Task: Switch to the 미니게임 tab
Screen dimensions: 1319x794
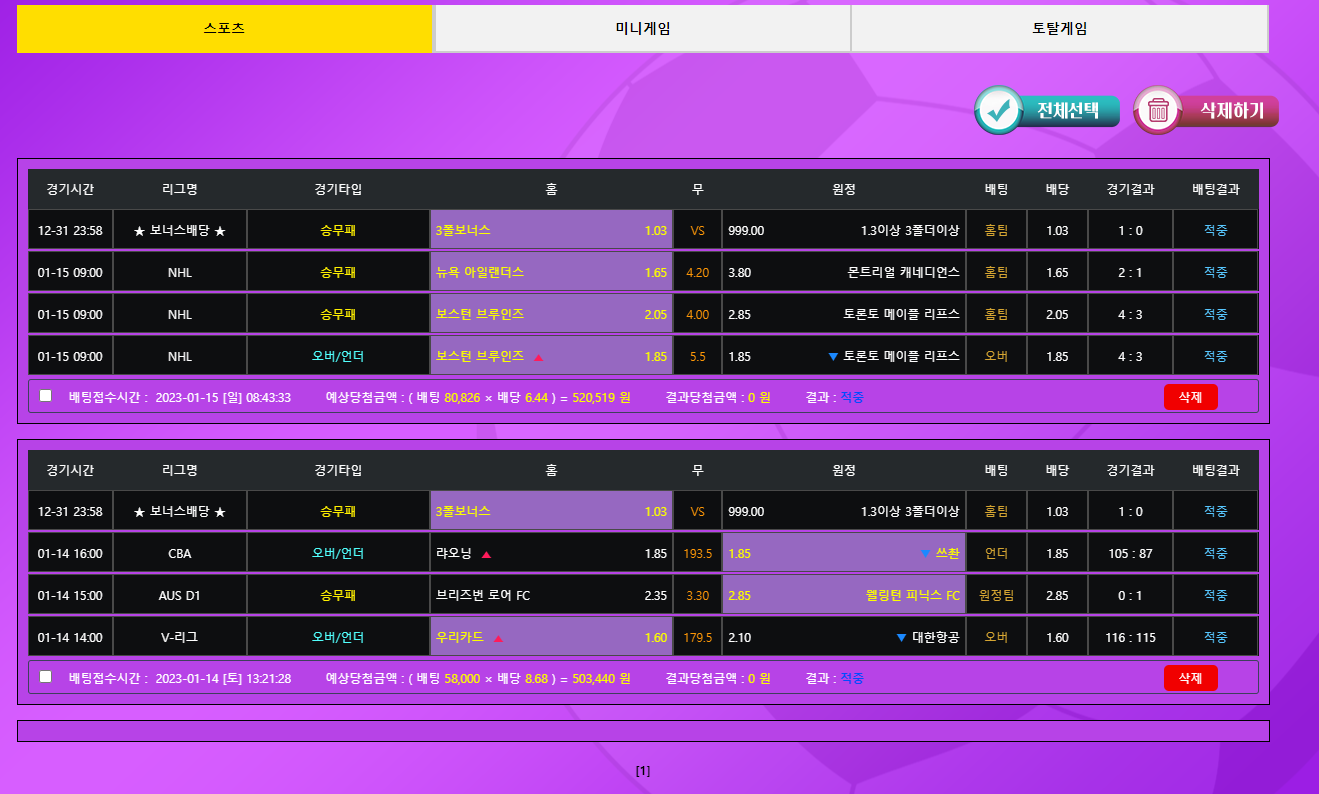Action: 642,29
